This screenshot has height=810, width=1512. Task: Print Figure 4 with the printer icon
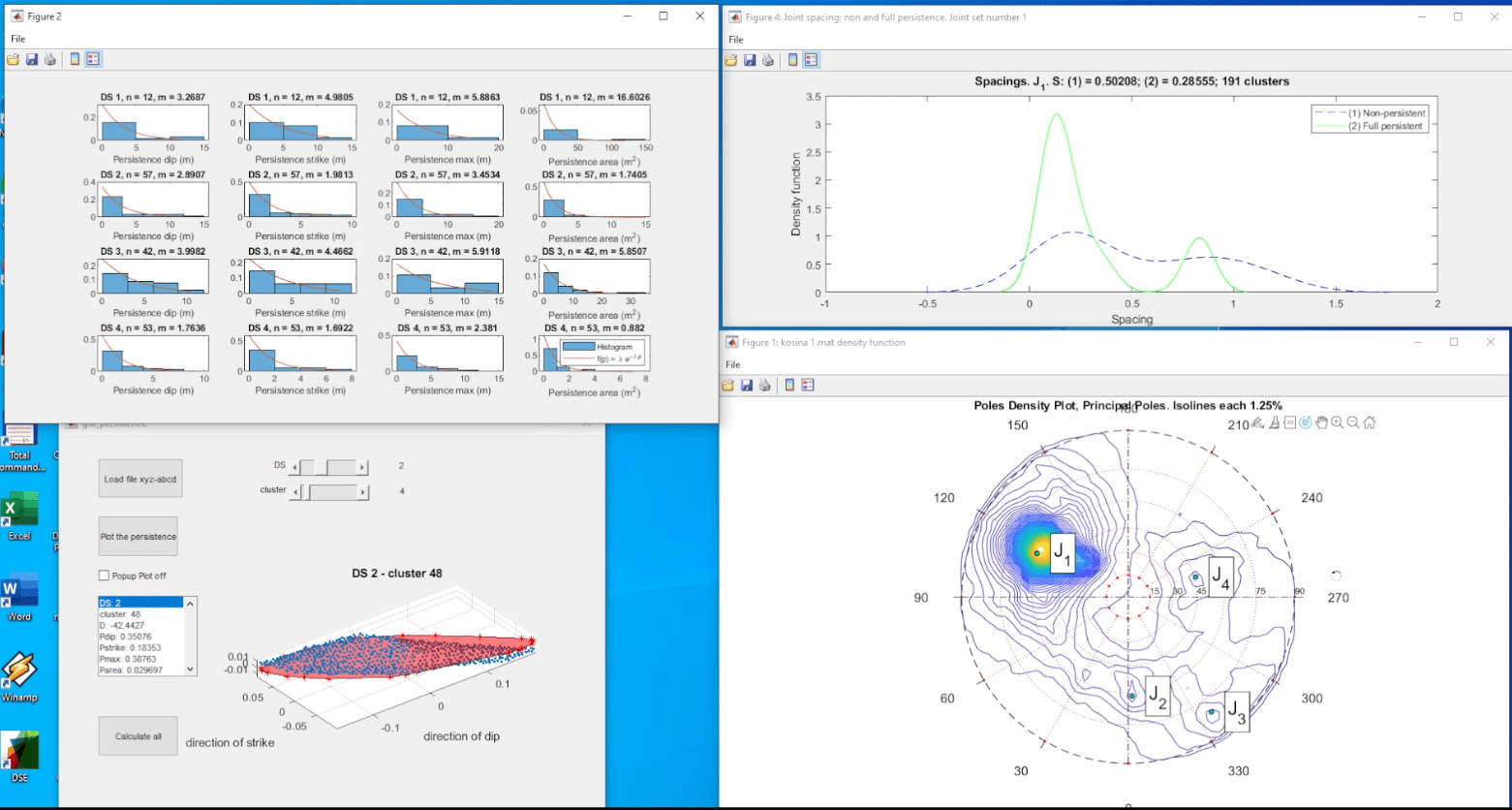click(768, 60)
